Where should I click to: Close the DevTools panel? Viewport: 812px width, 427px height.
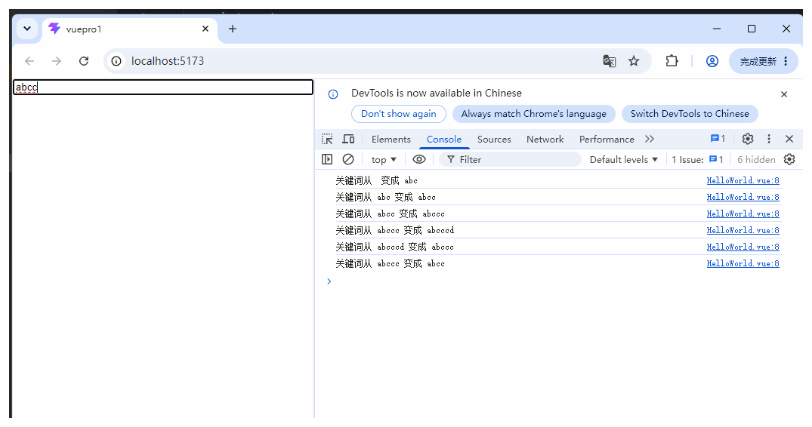pos(789,139)
